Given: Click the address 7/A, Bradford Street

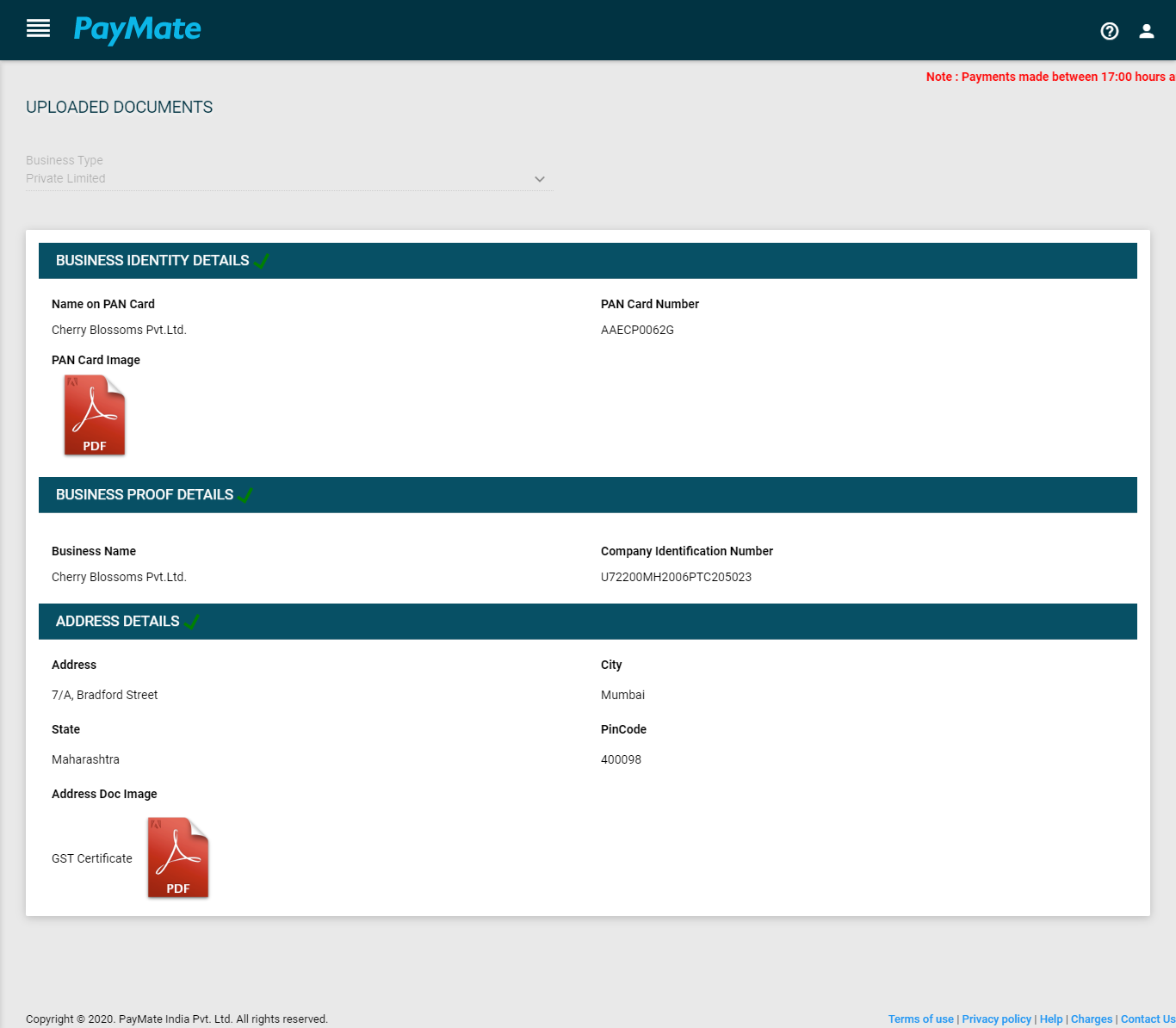Looking at the screenshot, I should point(105,695).
